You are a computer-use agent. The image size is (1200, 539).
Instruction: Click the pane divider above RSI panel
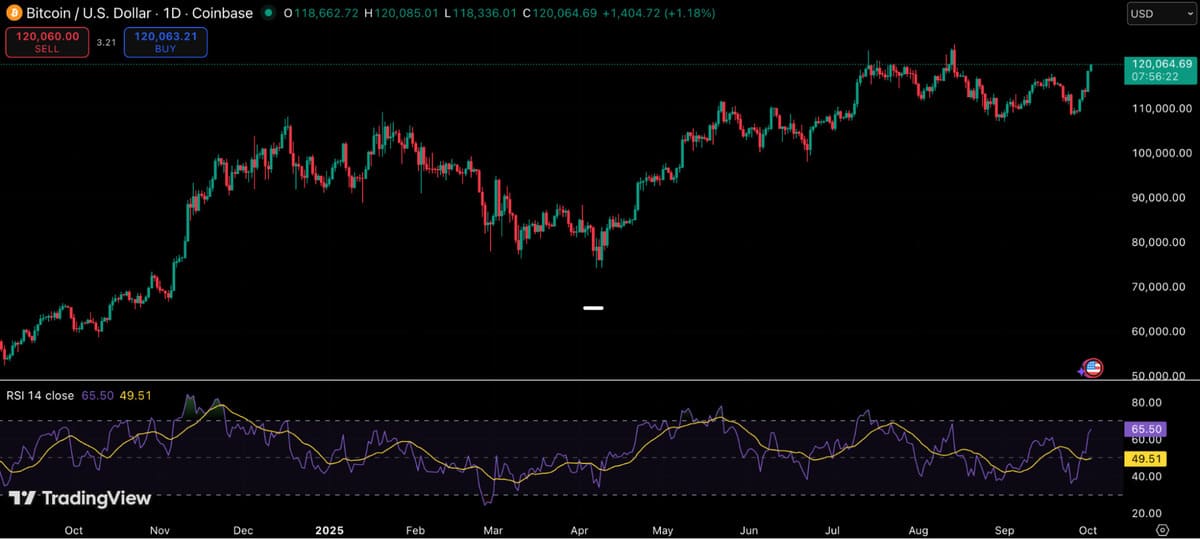tap(600, 380)
